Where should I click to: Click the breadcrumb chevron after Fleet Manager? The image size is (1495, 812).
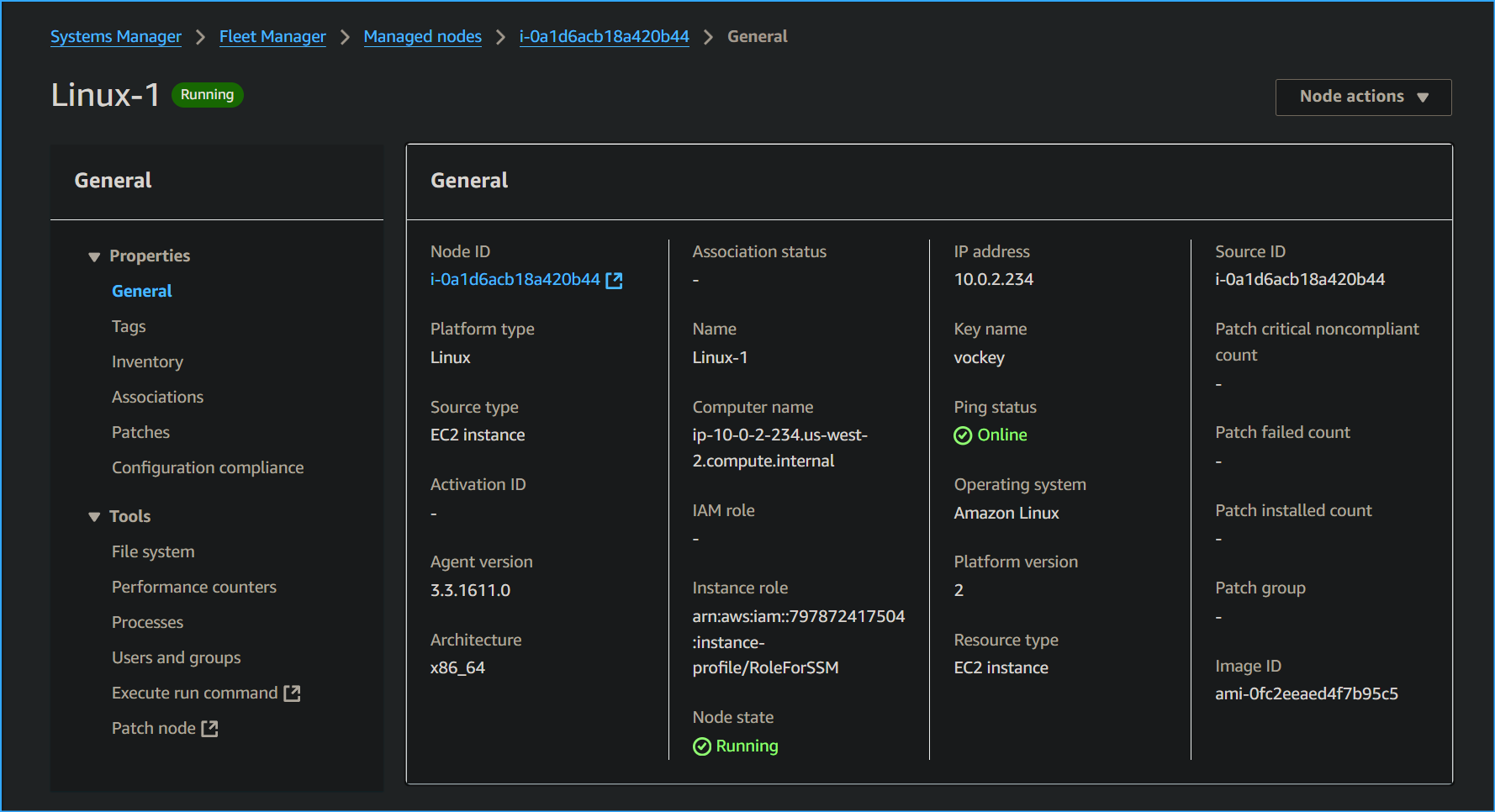344,37
